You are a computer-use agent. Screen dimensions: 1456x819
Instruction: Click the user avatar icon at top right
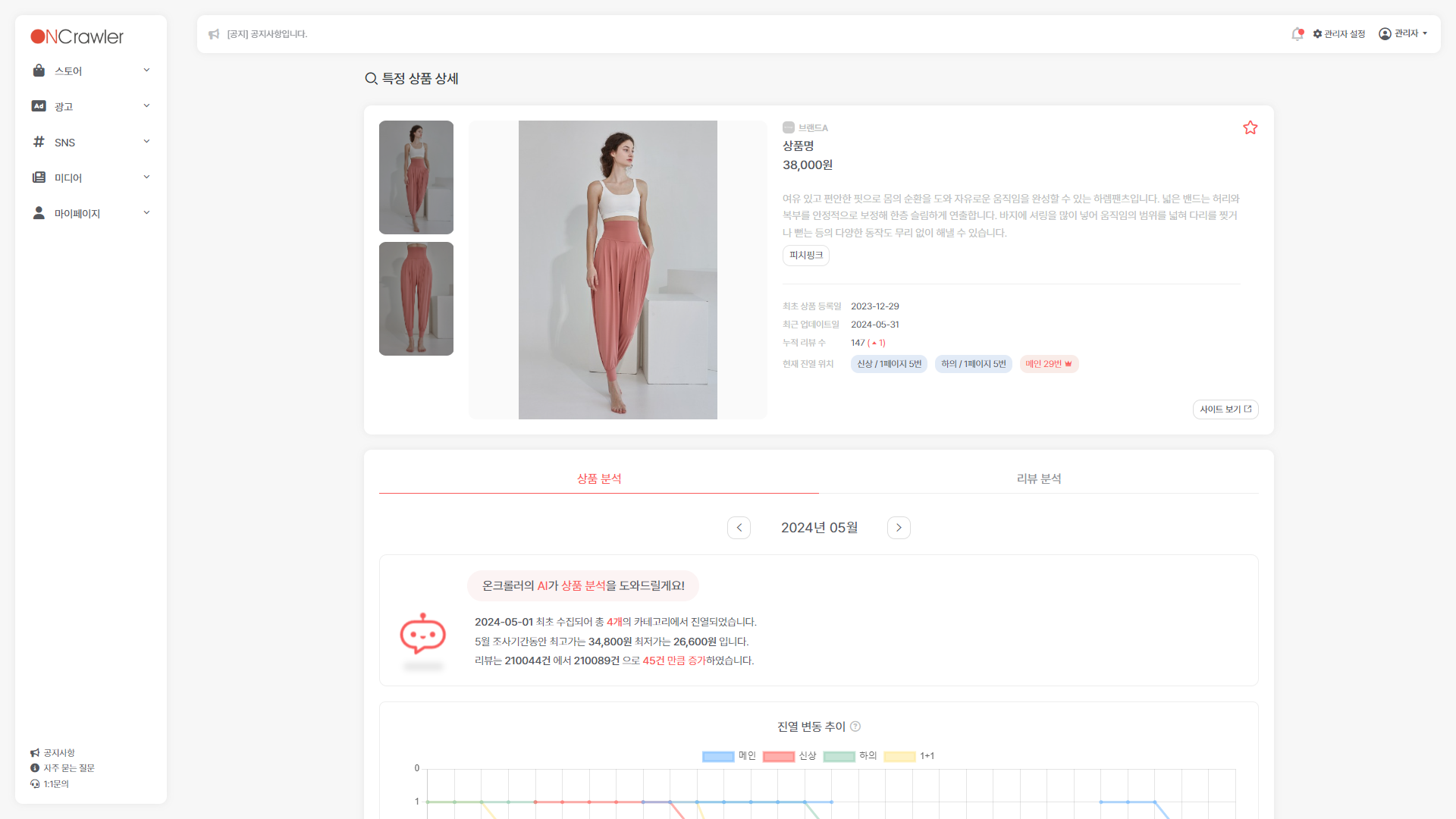click(1385, 34)
